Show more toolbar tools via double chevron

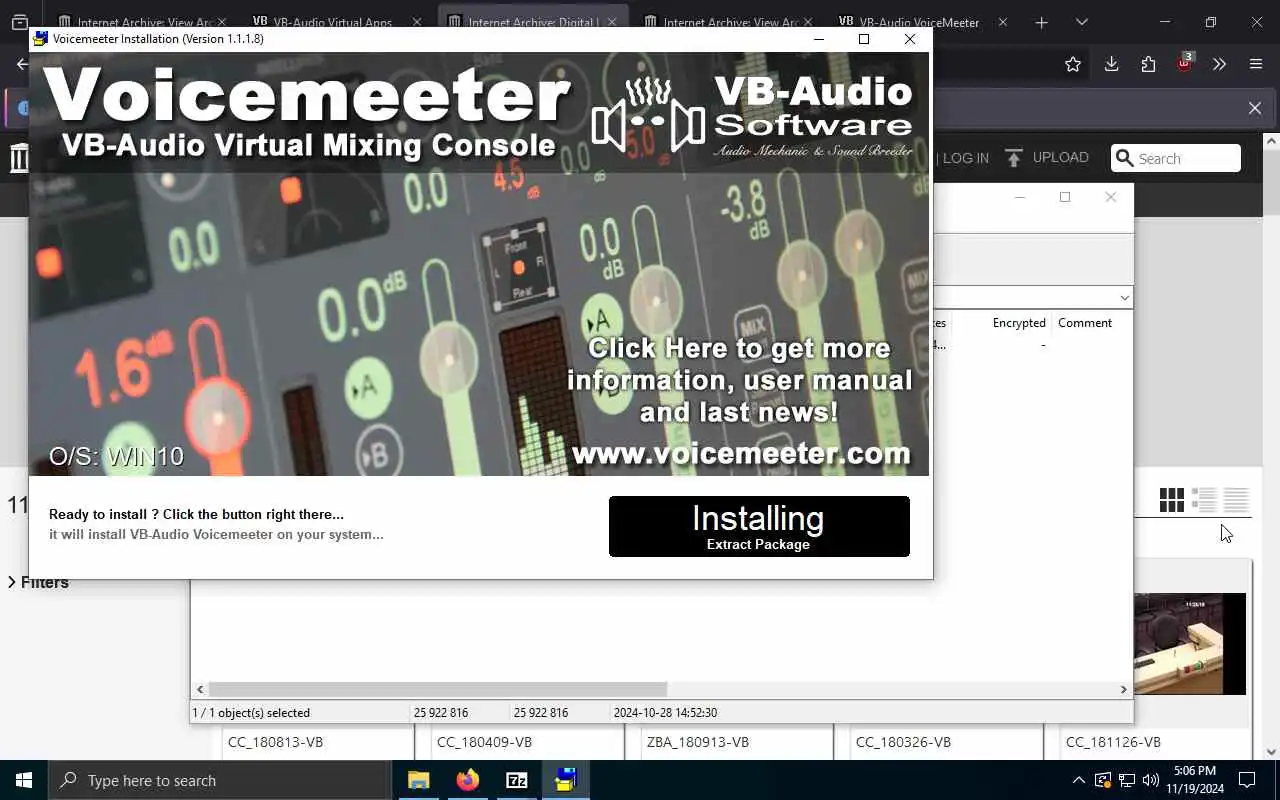tap(1219, 64)
